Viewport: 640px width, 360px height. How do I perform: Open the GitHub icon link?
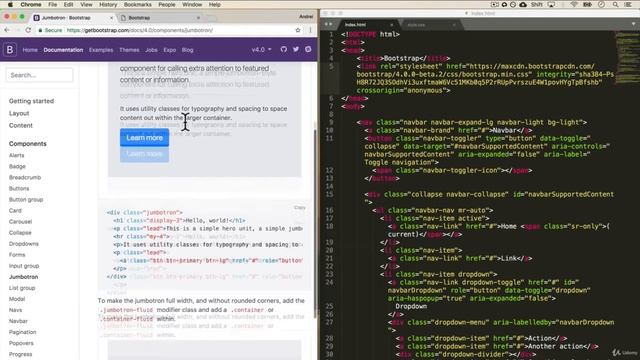tap(284, 49)
